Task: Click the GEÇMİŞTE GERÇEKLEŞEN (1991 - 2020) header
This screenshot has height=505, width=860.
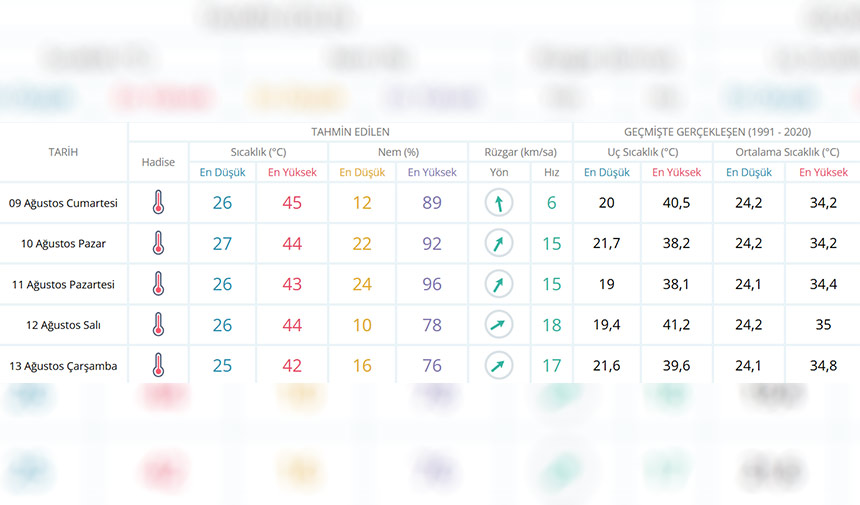Action: (715, 132)
